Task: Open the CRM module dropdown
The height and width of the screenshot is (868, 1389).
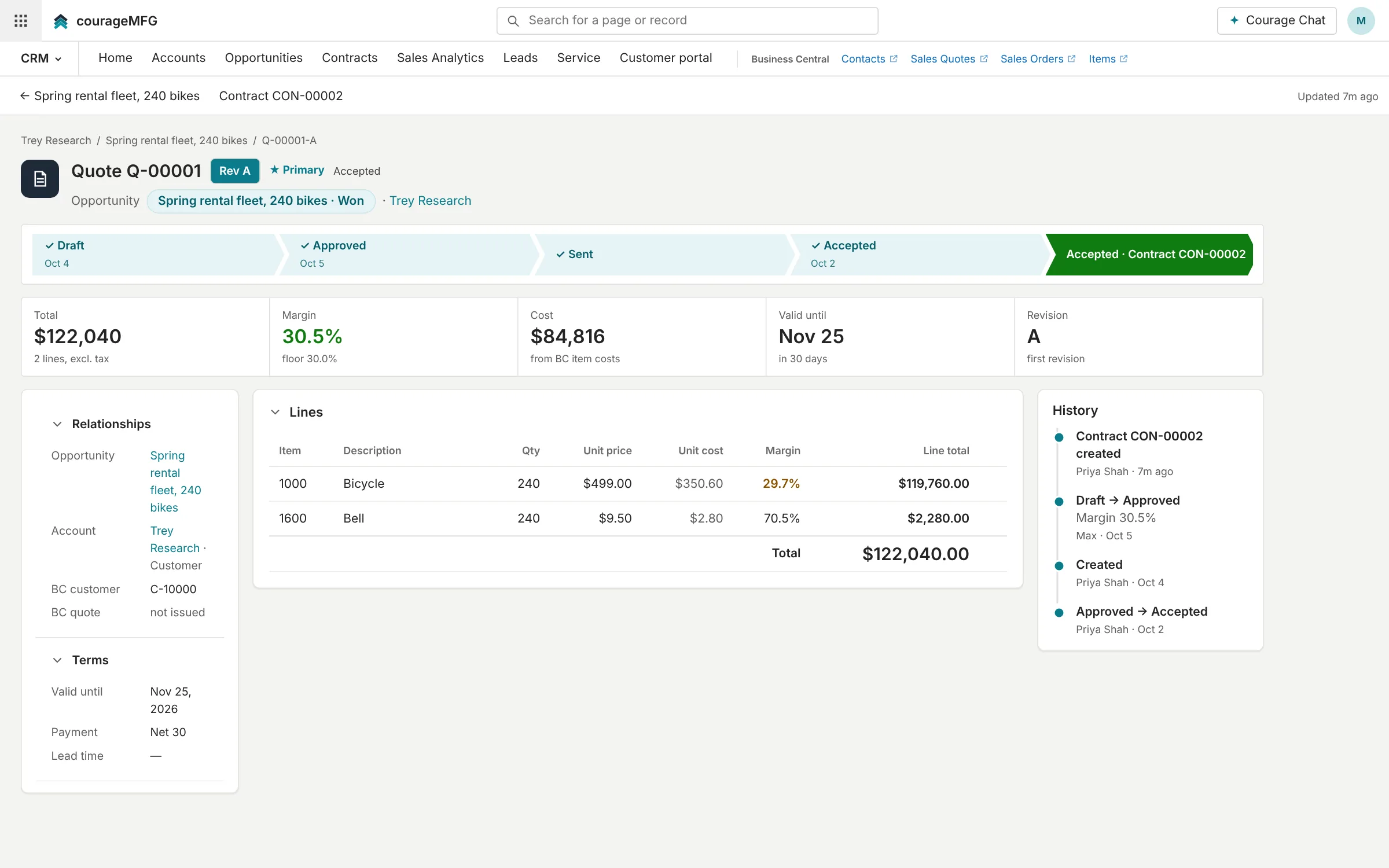Action: pyautogui.click(x=41, y=58)
